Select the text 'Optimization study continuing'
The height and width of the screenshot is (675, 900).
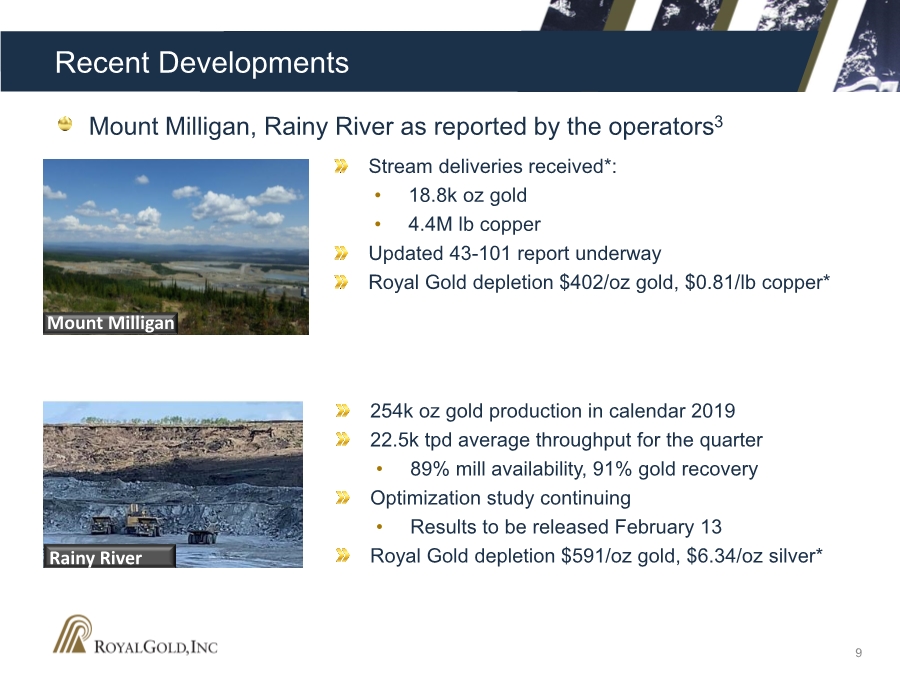(501, 498)
